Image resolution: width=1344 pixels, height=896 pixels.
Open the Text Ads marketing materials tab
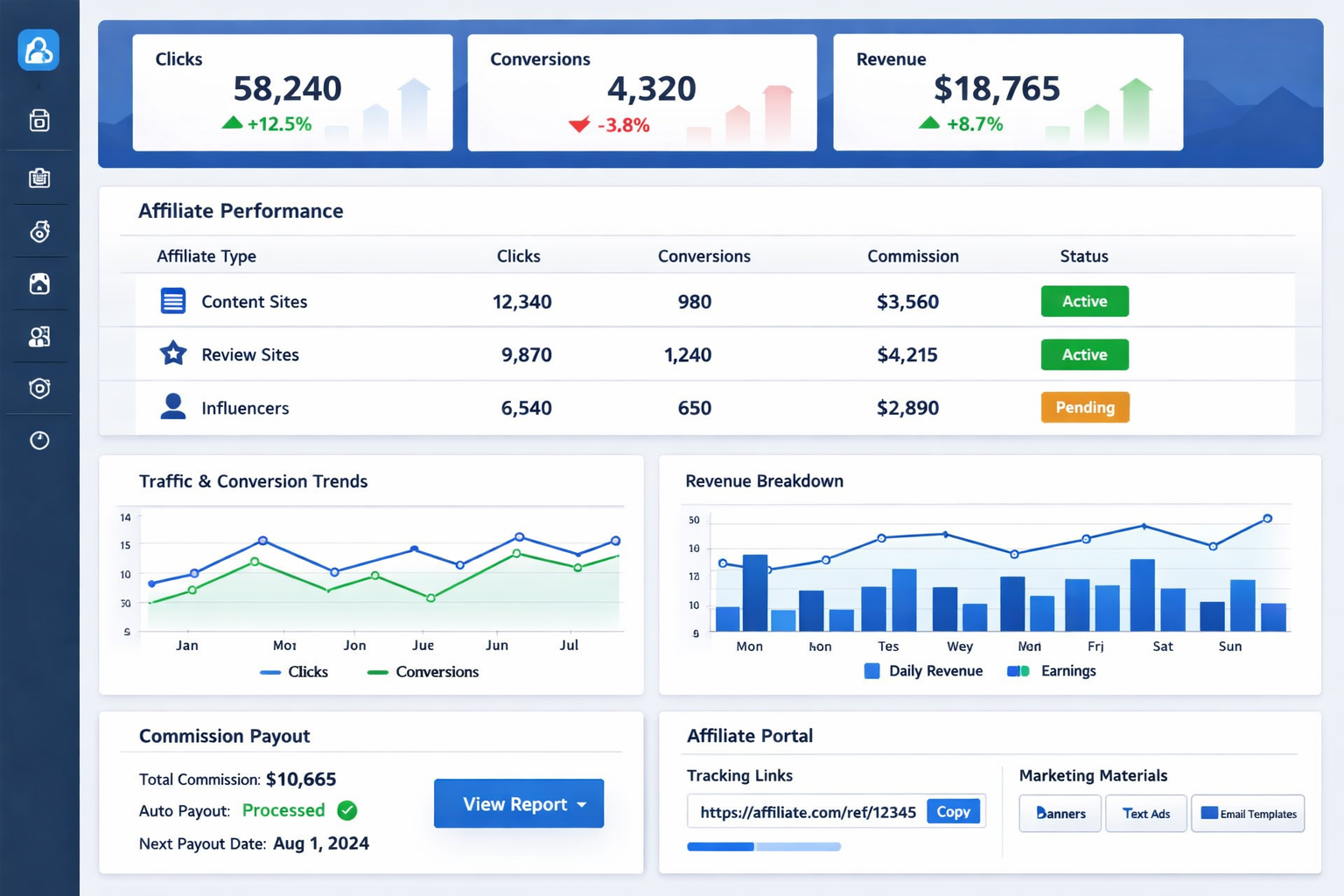(x=1145, y=813)
